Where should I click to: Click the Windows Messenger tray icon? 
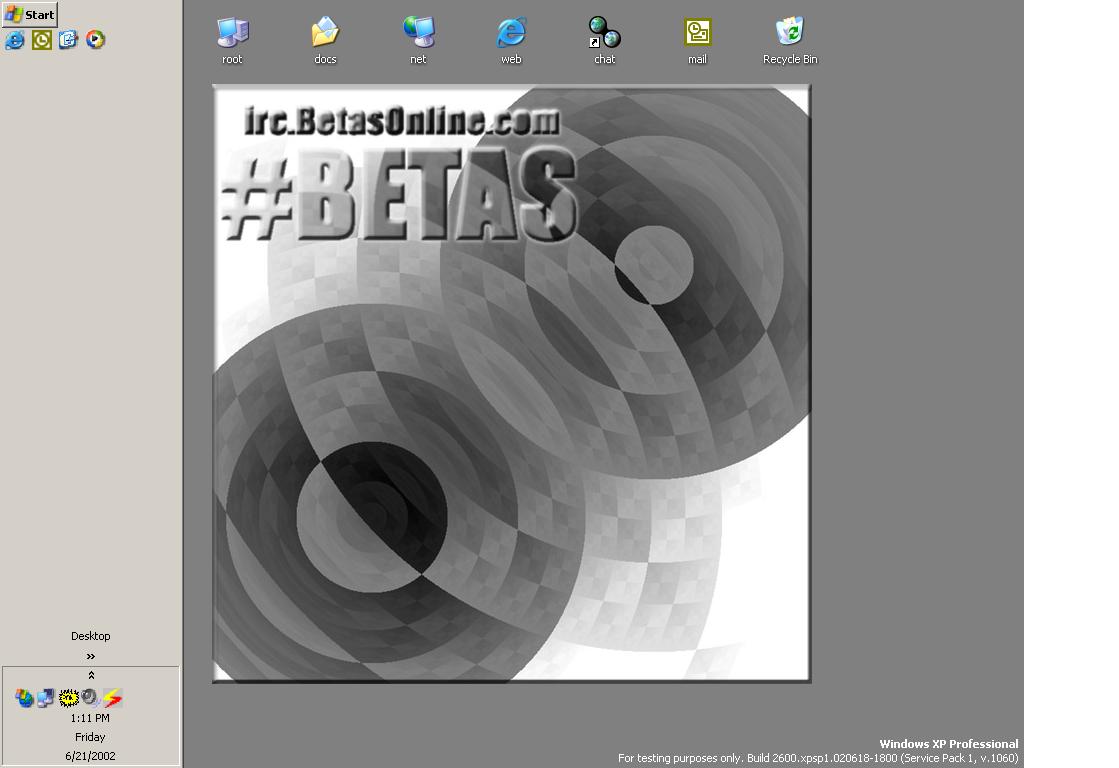tap(24, 698)
